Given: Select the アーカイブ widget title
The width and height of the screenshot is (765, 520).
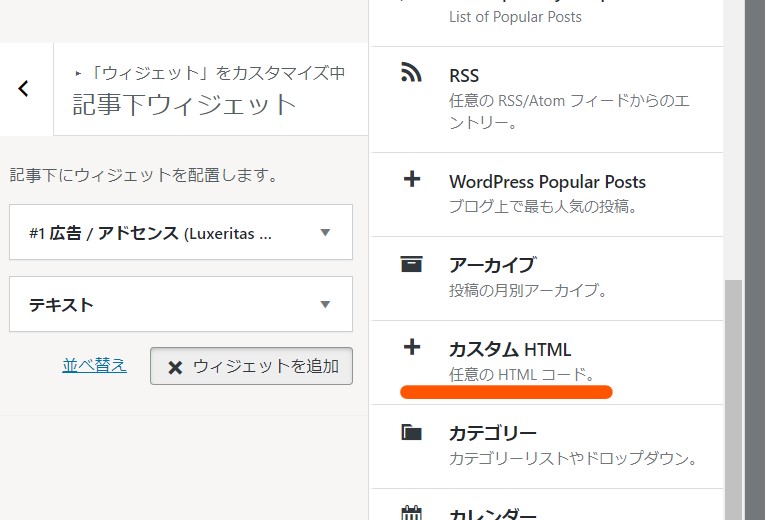Looking at the screenshot, I should 492,265.
